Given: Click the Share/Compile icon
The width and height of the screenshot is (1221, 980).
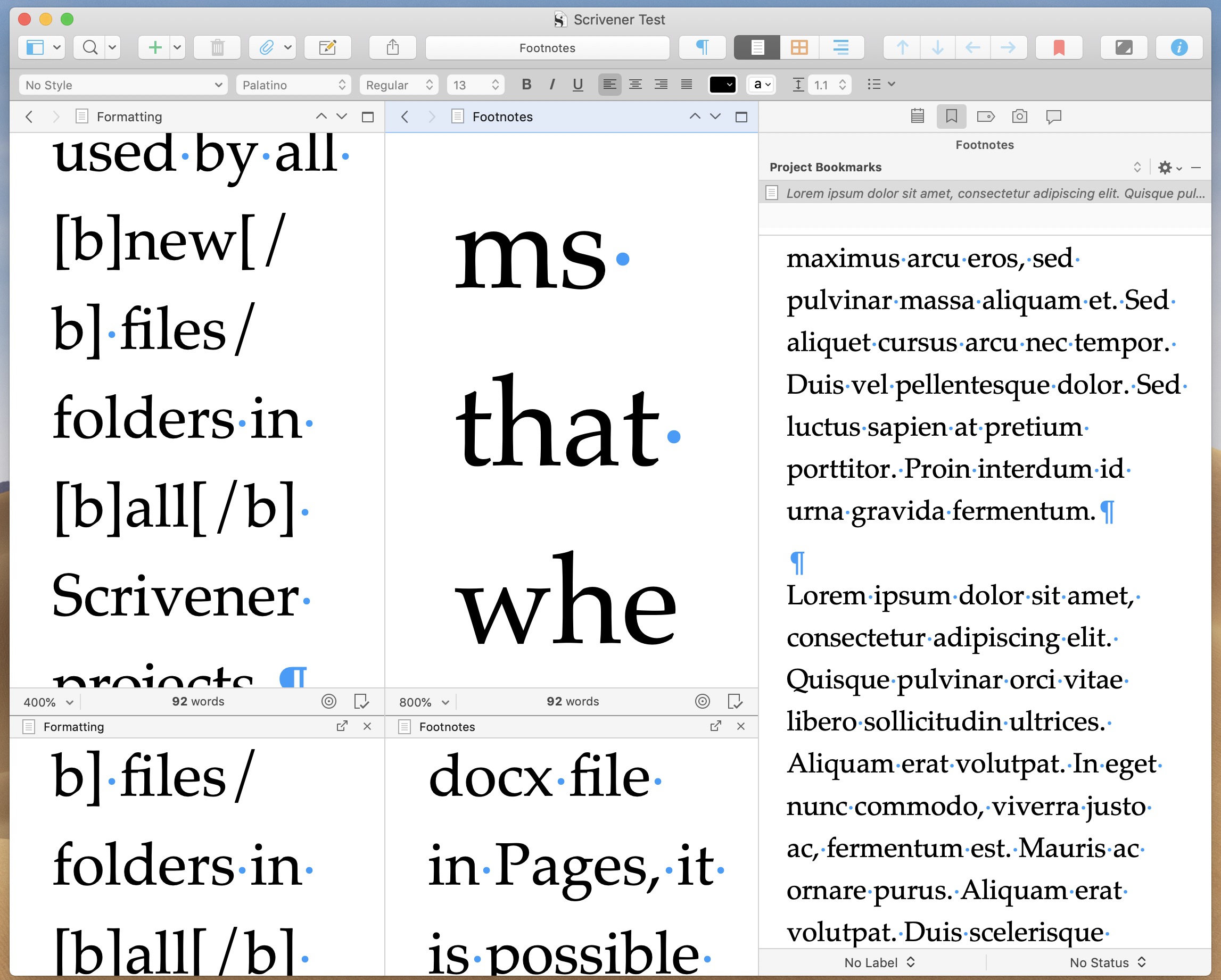Looking at the screenshot, I should click(392, 47).
